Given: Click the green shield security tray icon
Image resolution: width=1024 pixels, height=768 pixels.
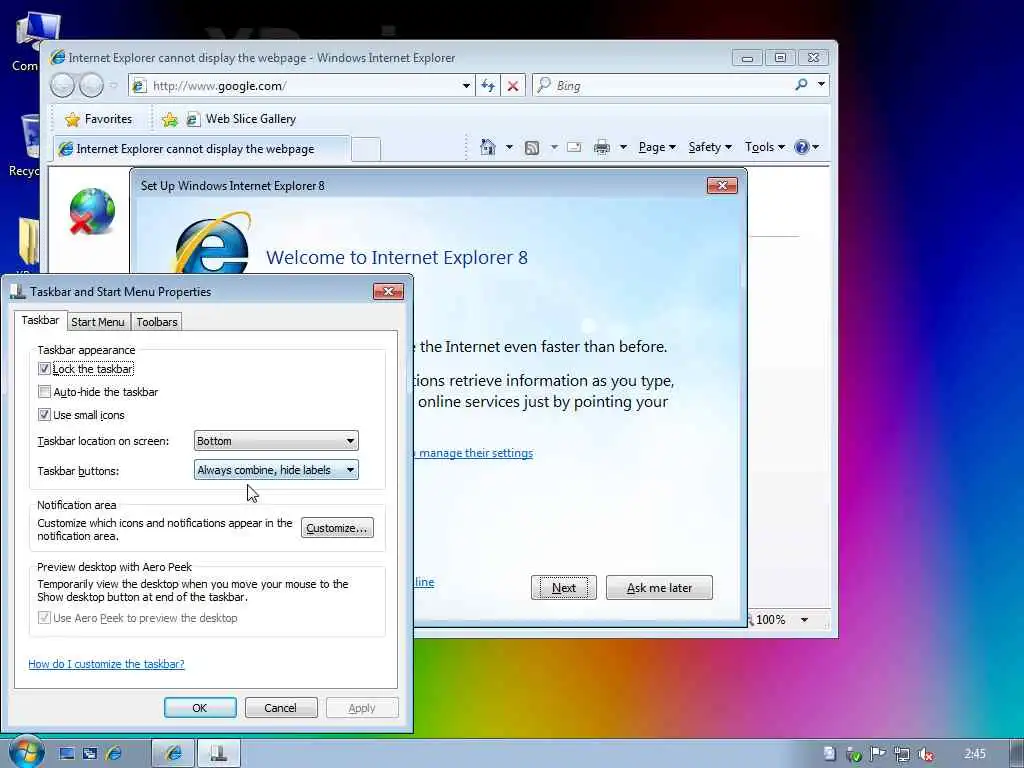Looking at the screenshot, I should point(854,754).
